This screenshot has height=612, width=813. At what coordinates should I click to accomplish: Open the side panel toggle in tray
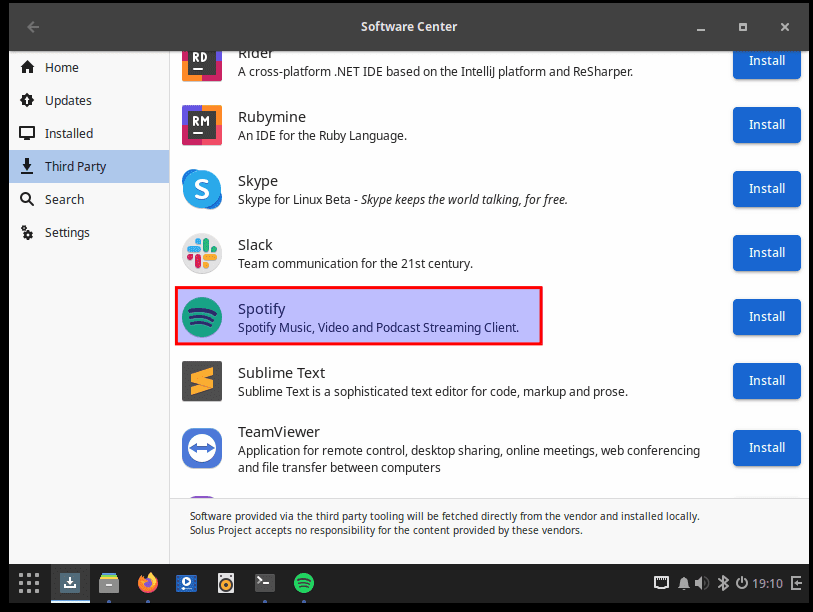point(797,583)
